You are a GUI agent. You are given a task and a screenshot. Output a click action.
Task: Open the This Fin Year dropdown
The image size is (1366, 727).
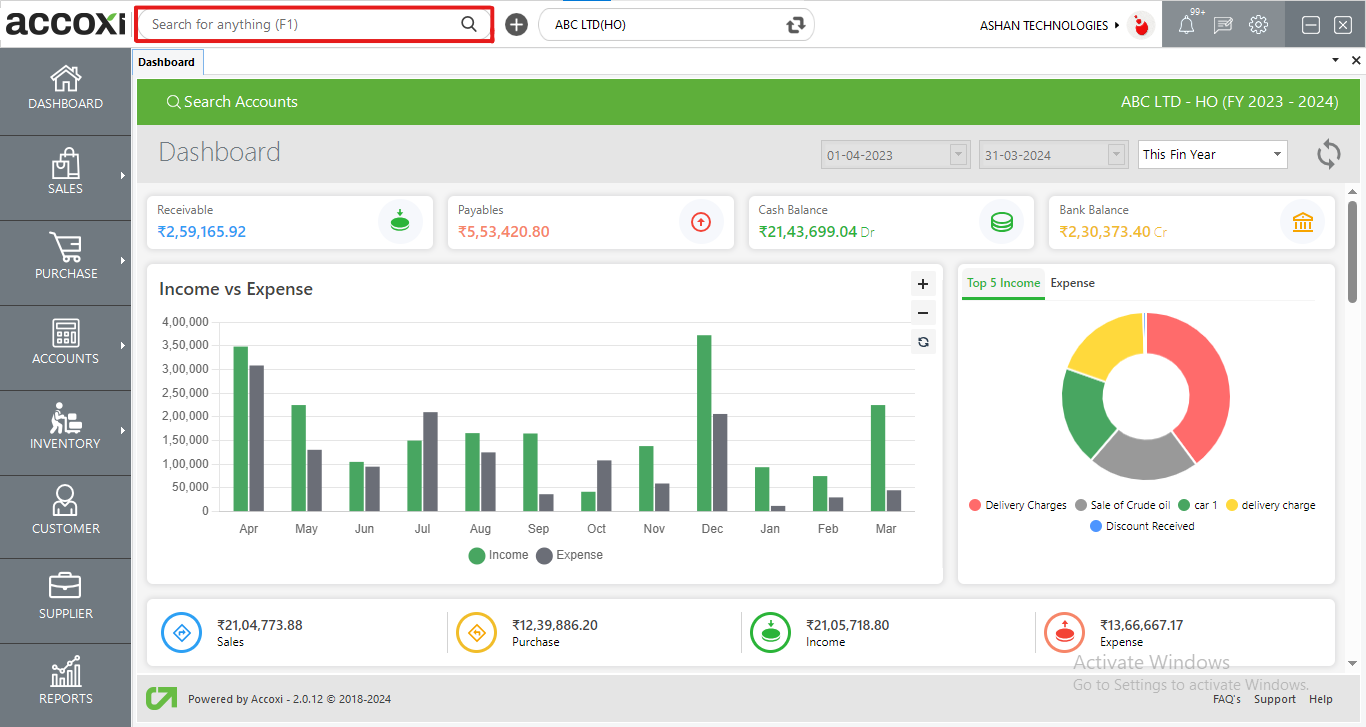pos(1213,155)
